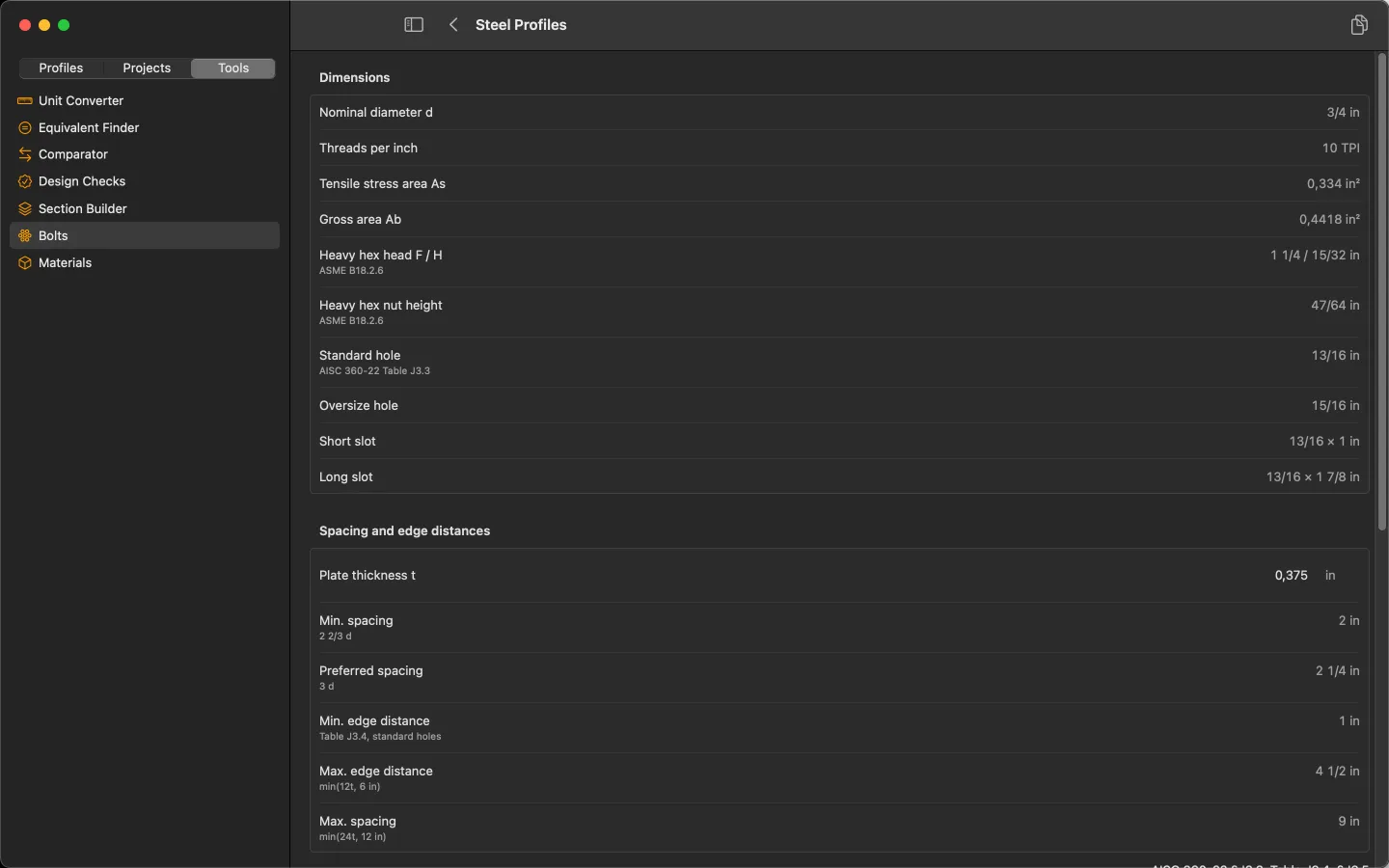Image resolution: width=1389 pixels, height=868 pixels.
Task: Open the Equivalent Finder tool
Action: coord(145,127)
